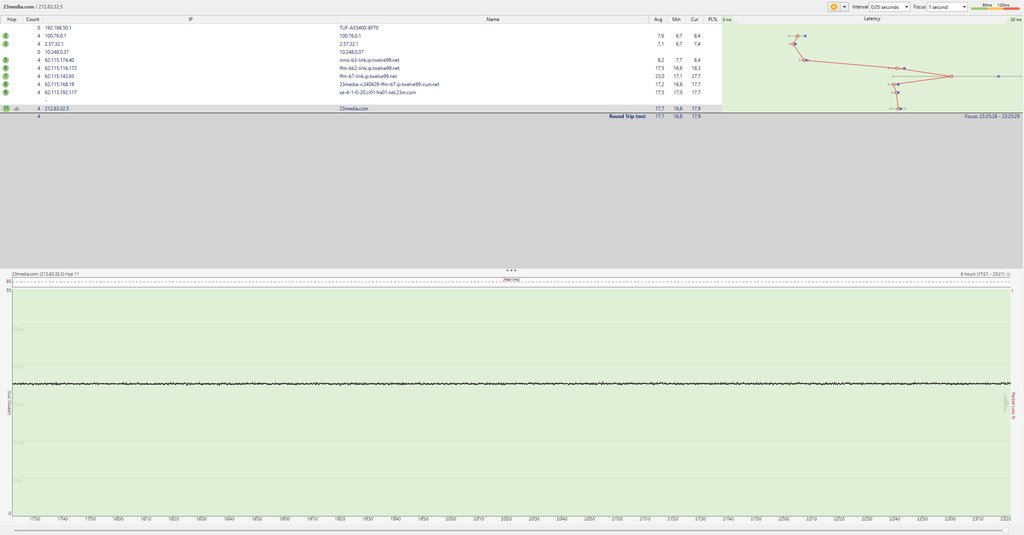Click the green hop circle for 62.113.192.117
The height and width of the screenshot is (535, 1024).
(6, 92)
